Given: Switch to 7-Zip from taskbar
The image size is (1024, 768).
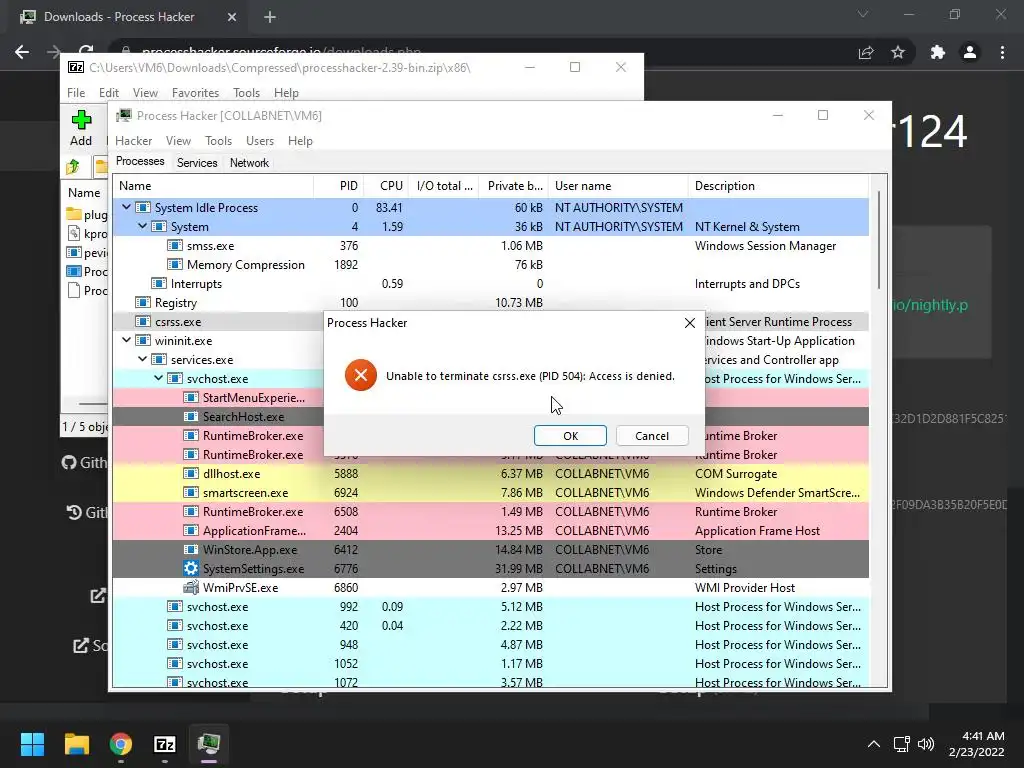Looking at the screenshot, I should (165, 744).
